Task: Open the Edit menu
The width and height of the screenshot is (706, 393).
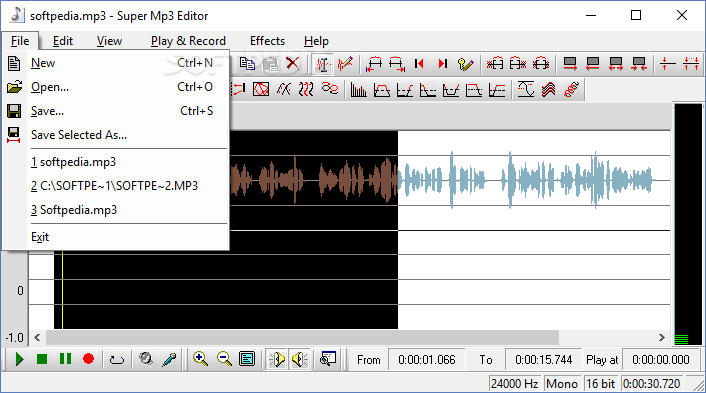Action: coord(63,41)
